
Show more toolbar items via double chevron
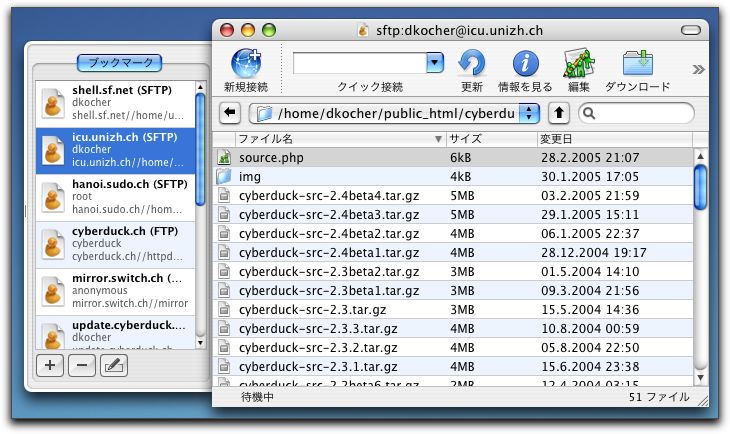pos(698,69)
